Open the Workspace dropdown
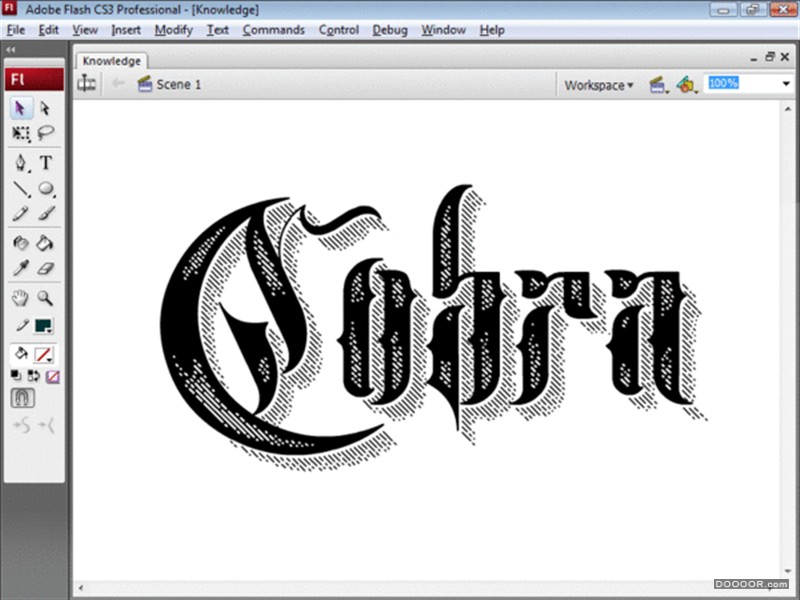This screenshot has width=800, height=600. pyautogui.click(x=598, y=85)
